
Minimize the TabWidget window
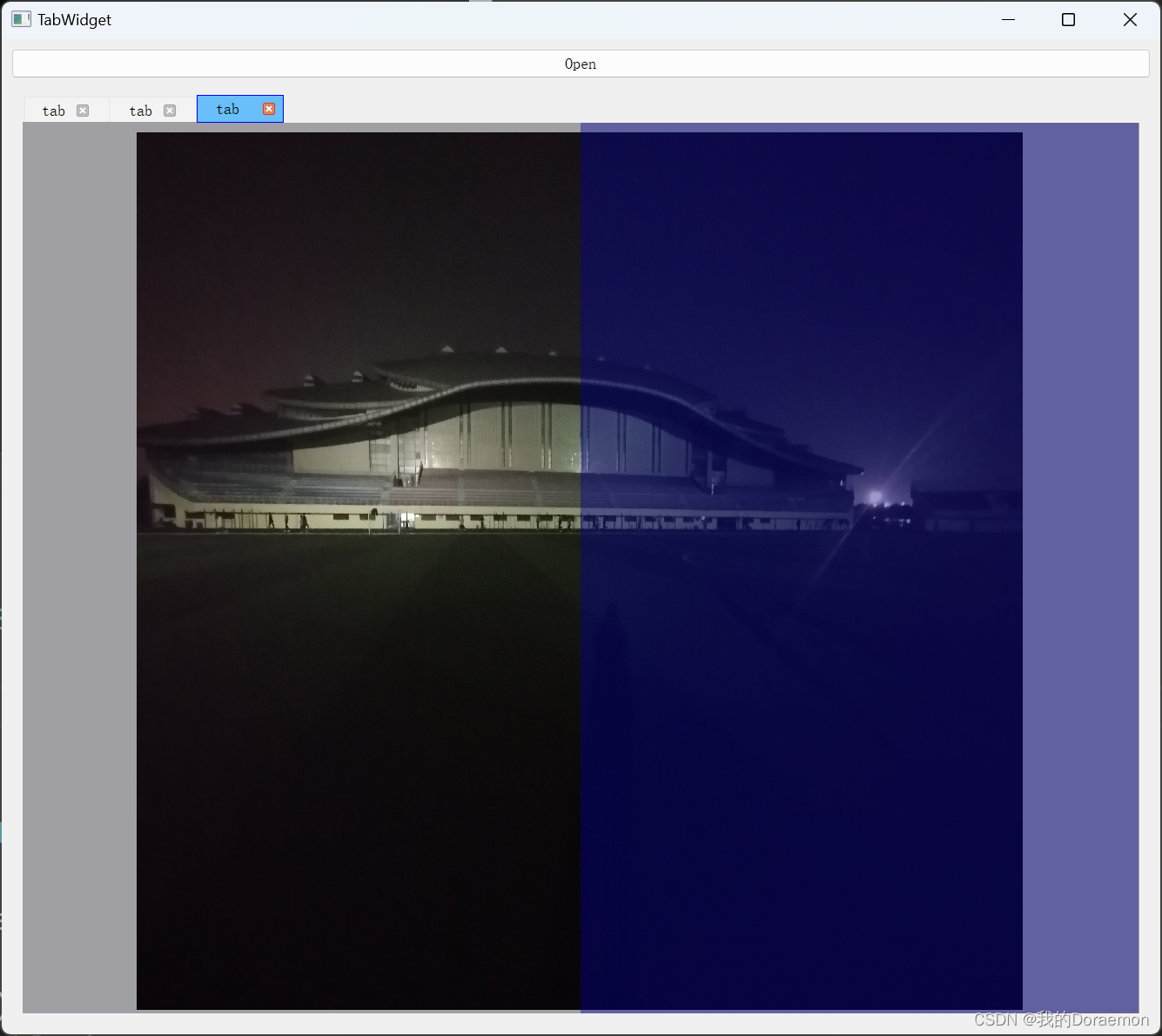1009,19
